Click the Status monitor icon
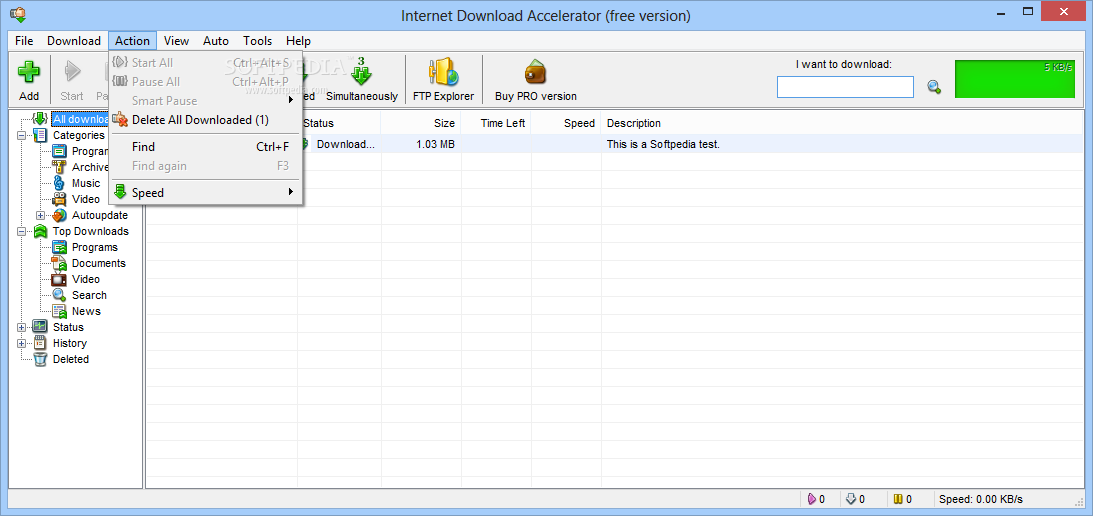The image size is (1093, 516). (40, 327)
